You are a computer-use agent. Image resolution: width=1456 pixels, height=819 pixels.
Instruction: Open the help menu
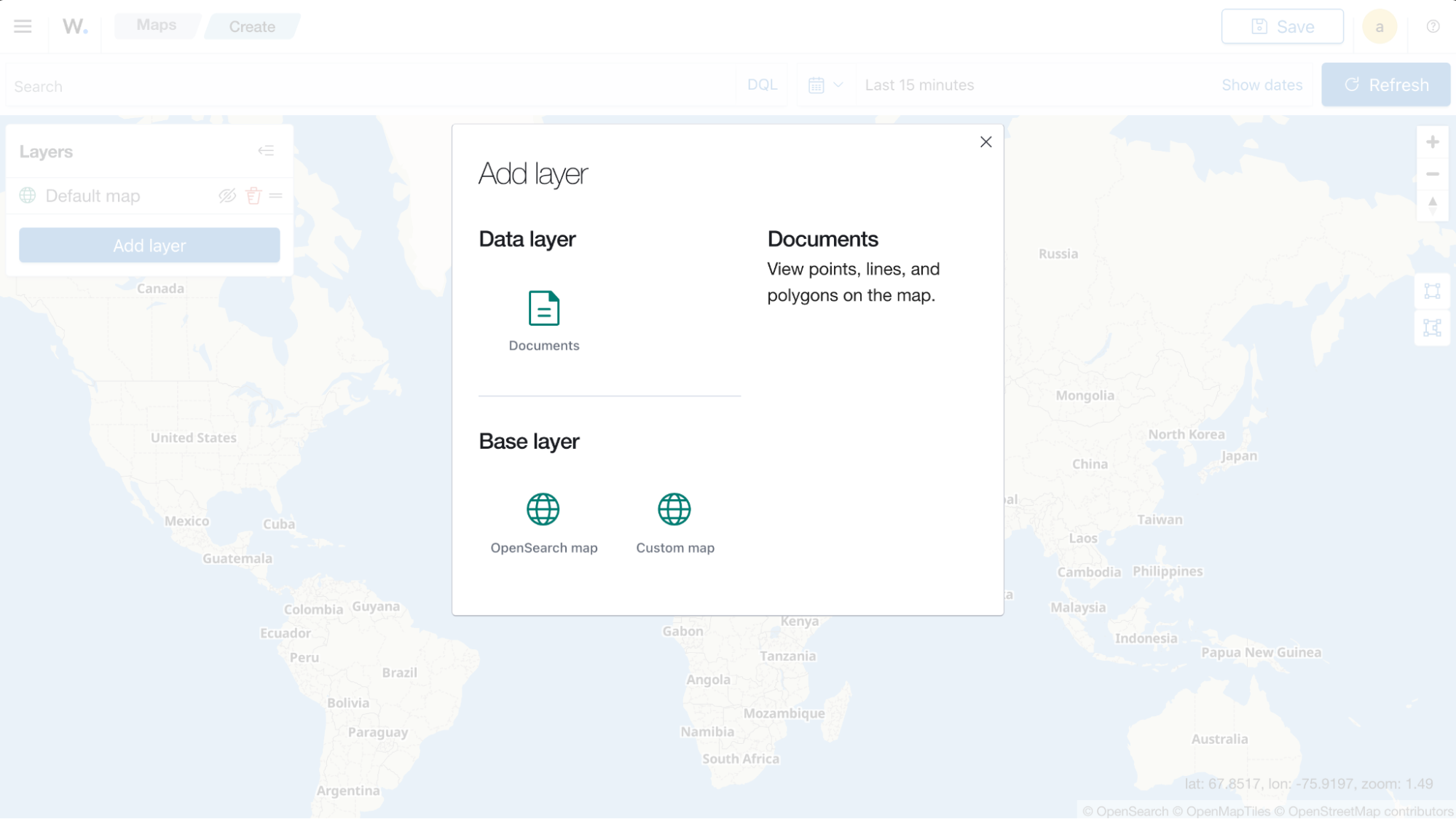point(1431,26)
